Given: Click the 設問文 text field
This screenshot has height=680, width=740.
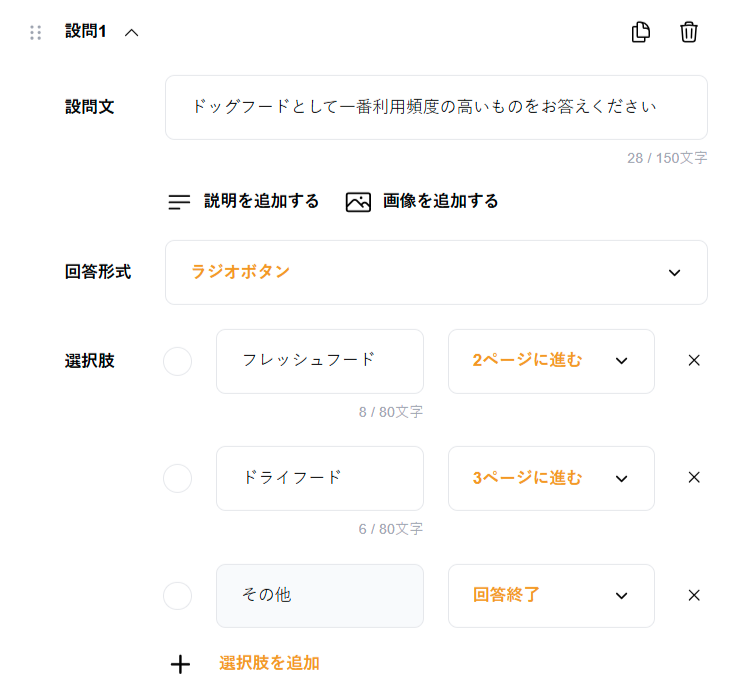Looking at the screenshot, I should click(x=436, y=107).
